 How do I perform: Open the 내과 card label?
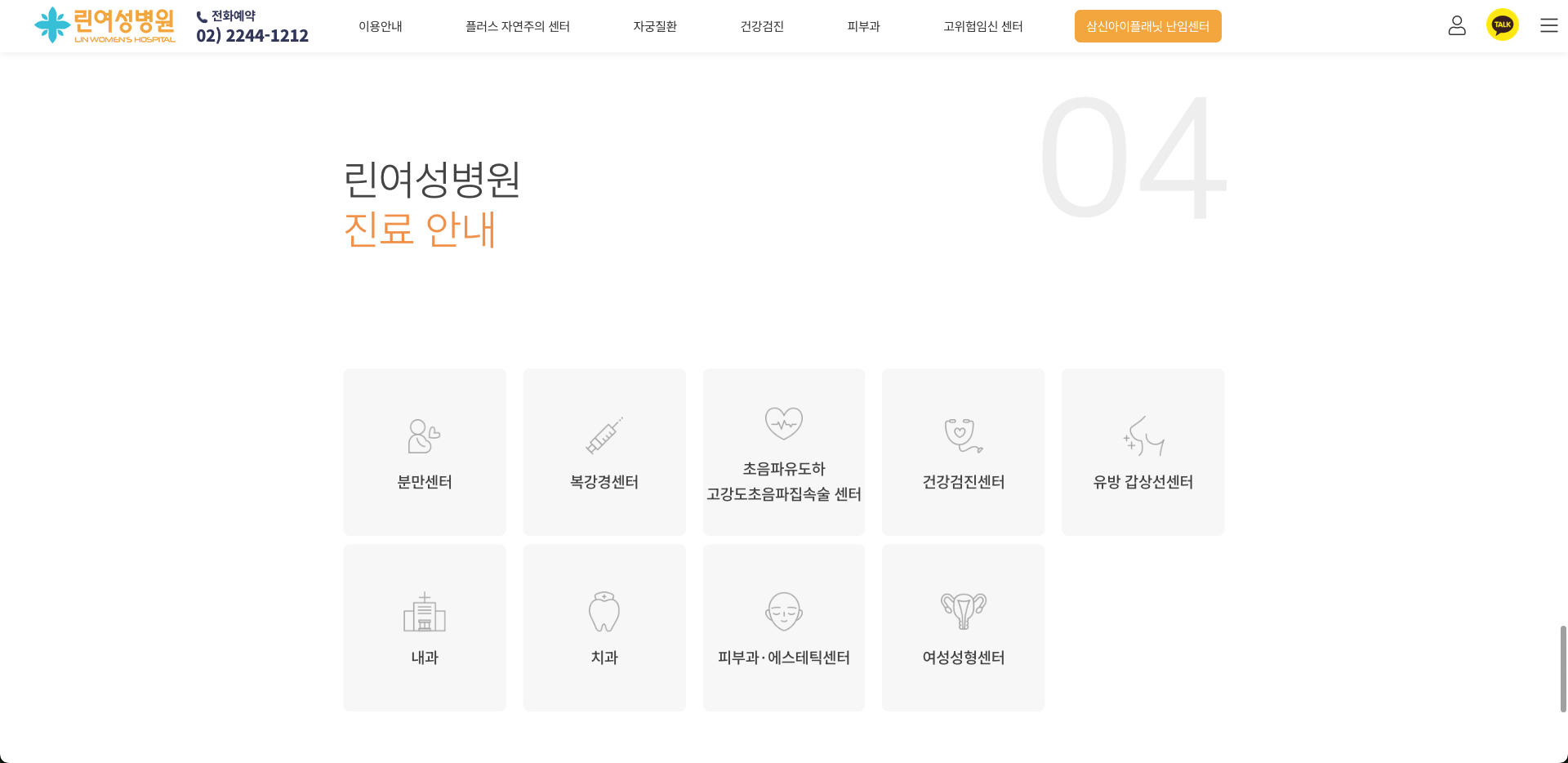click(x=425, y=658)
